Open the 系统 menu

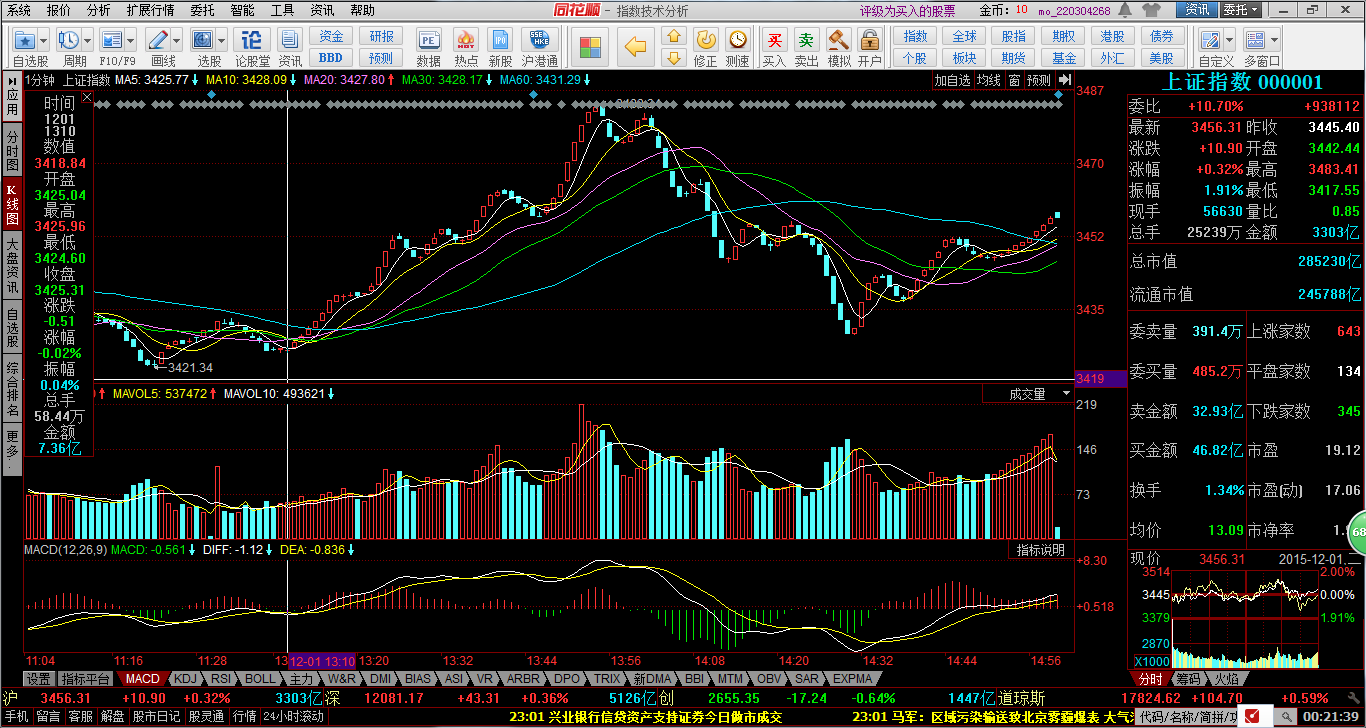click(x=19, y=9)
